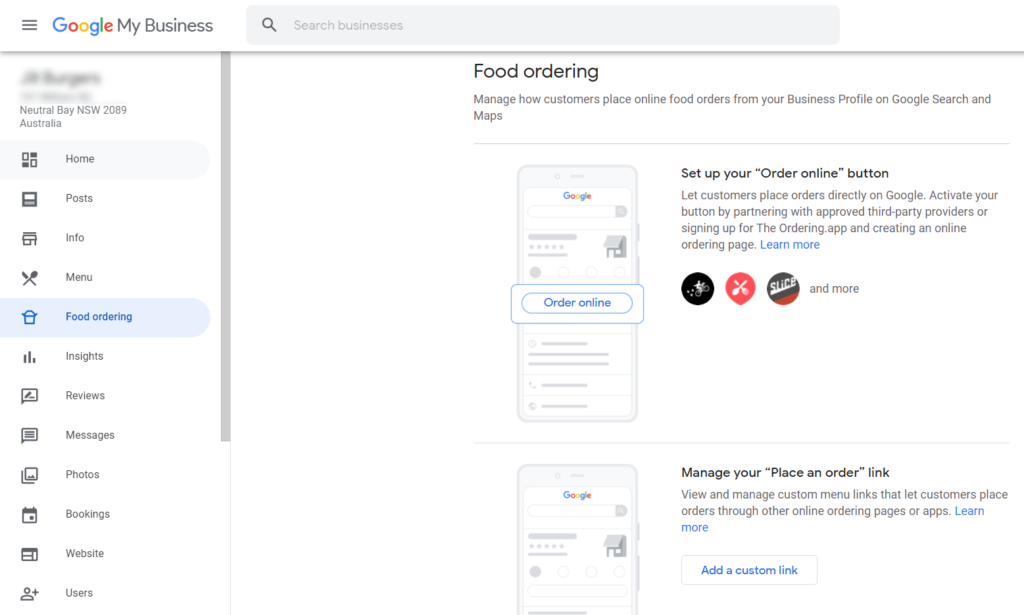
Task: Click the Order online illustration button
Action: click(577, 303)
